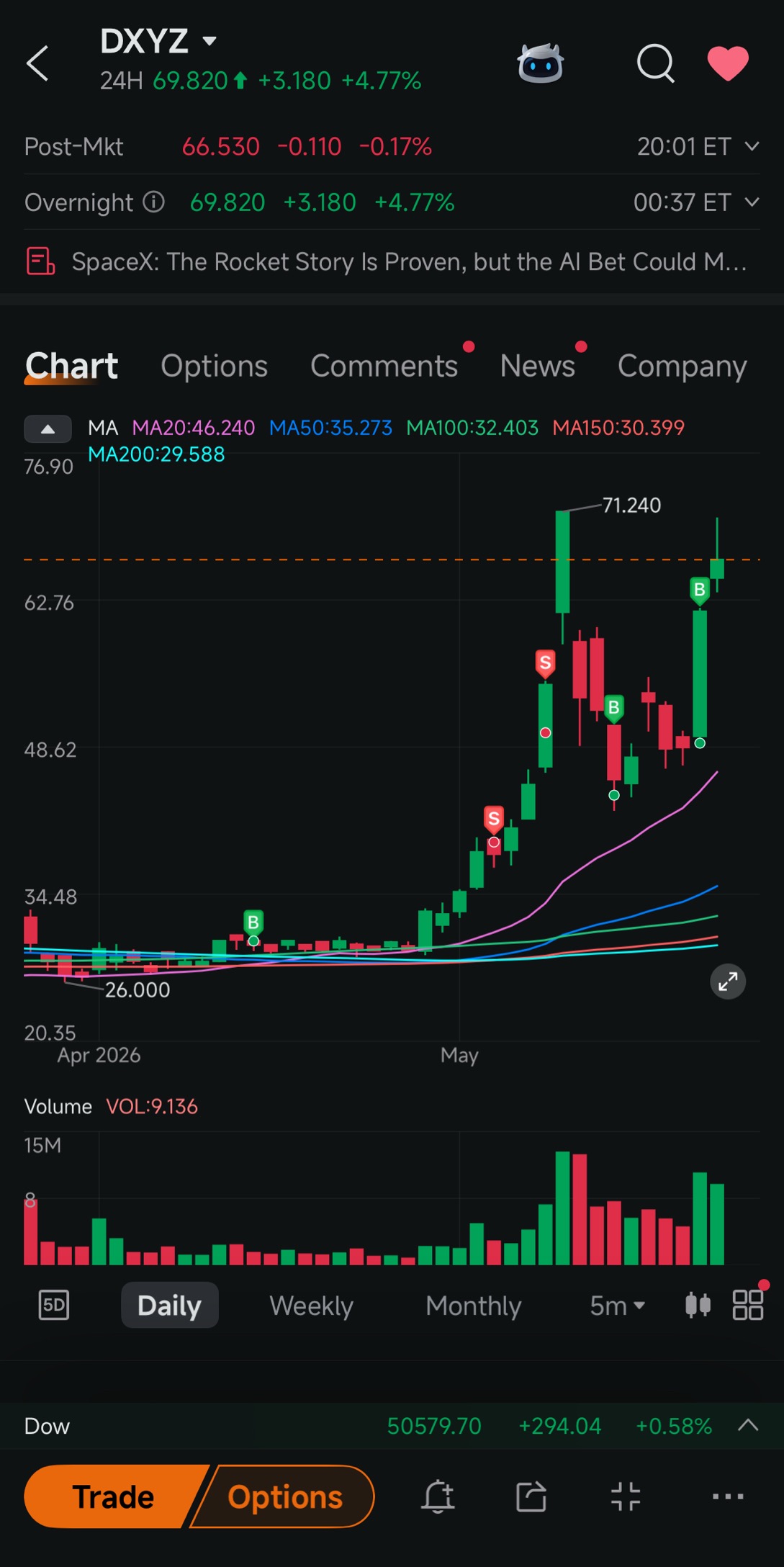
Task: Switch to the Comments tab
Action: coord(384,366)
